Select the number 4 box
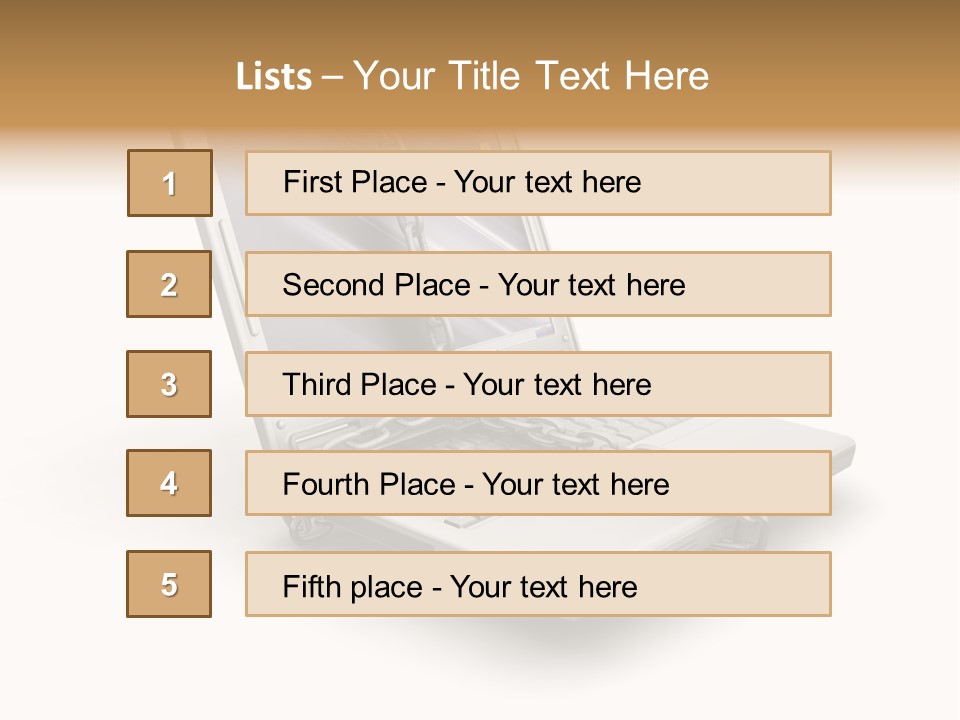The height and width of the screenshot is (720, 960). 169,483
